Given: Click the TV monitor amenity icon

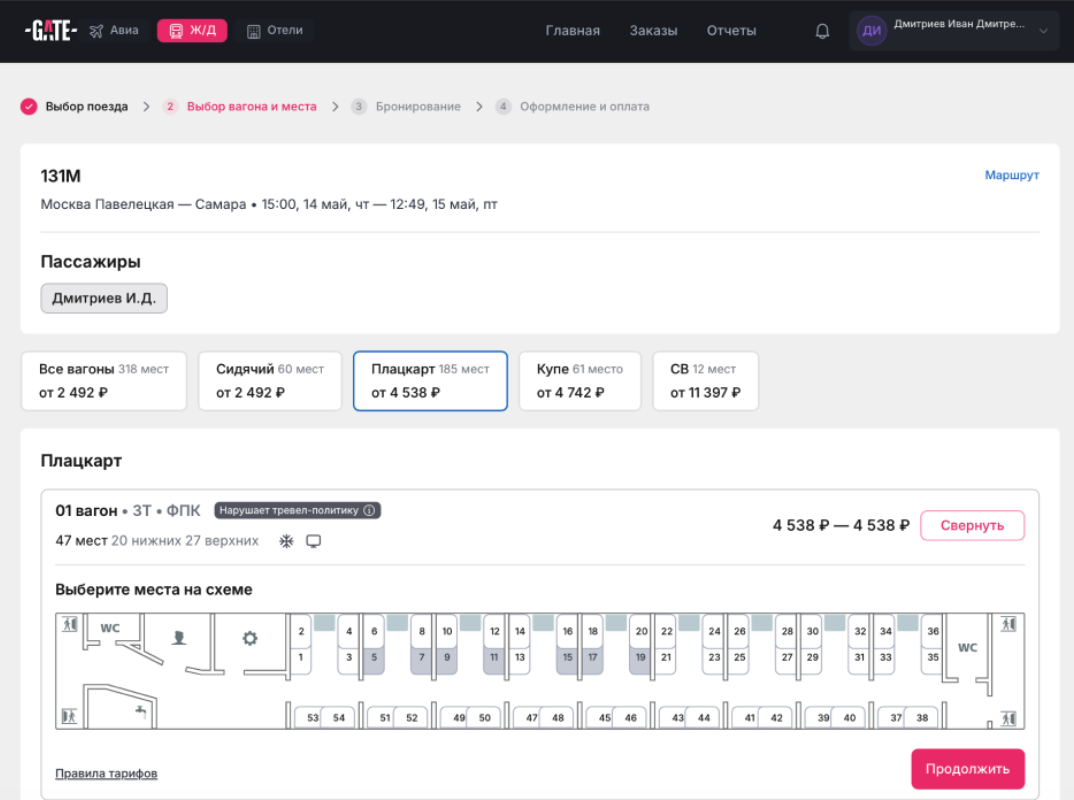Looking at the screenshot, I should click(313, 541).
